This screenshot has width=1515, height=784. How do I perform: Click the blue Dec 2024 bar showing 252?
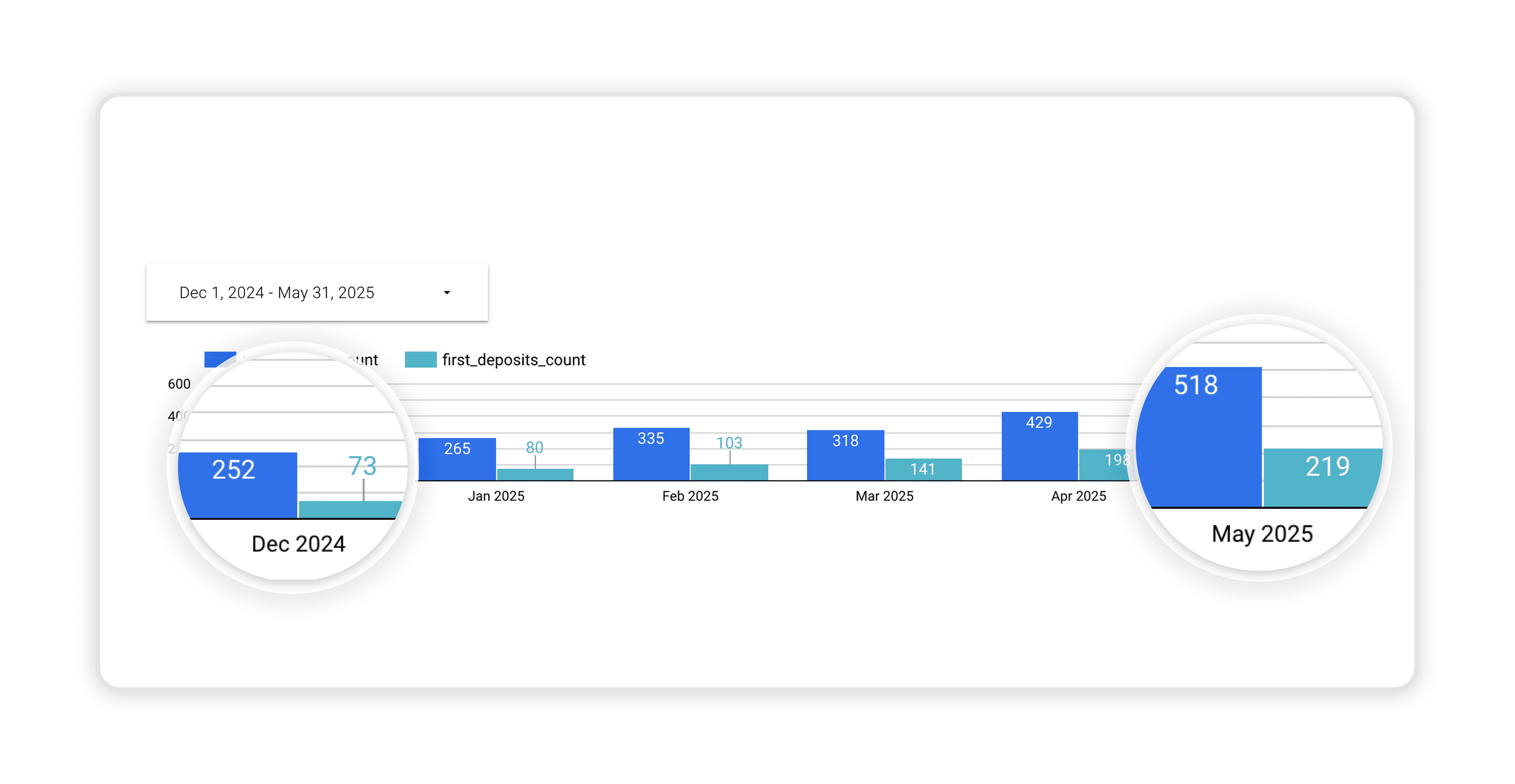point(238,485)
